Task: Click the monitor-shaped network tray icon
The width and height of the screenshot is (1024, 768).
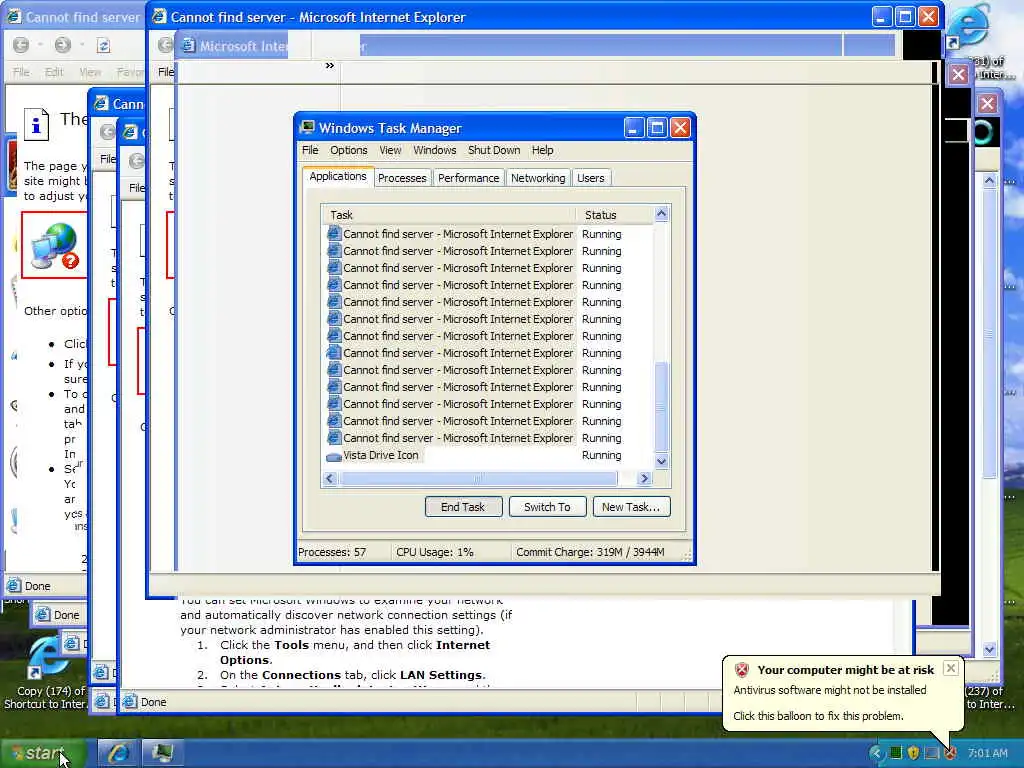Action: click(932, 753)
